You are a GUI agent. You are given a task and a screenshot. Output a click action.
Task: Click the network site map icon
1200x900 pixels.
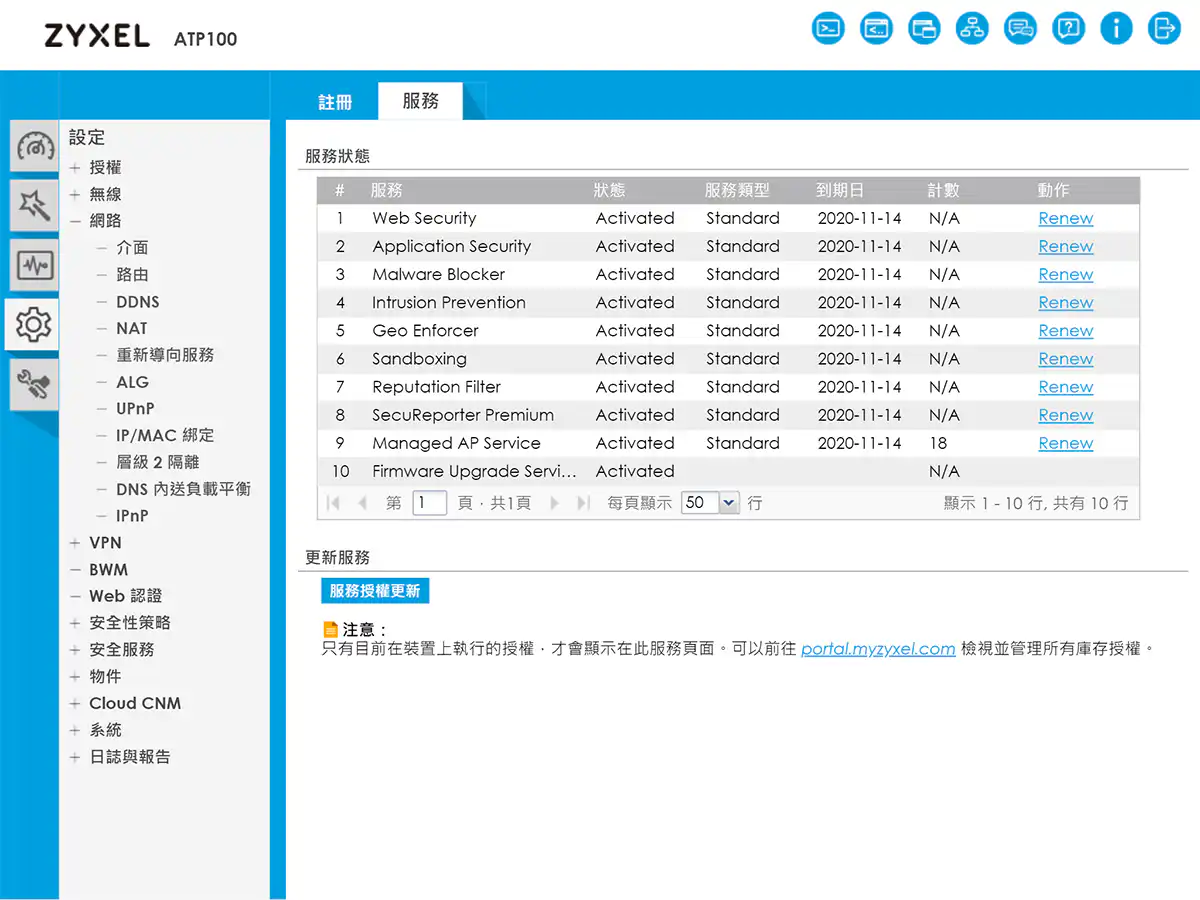pos(972,28)
